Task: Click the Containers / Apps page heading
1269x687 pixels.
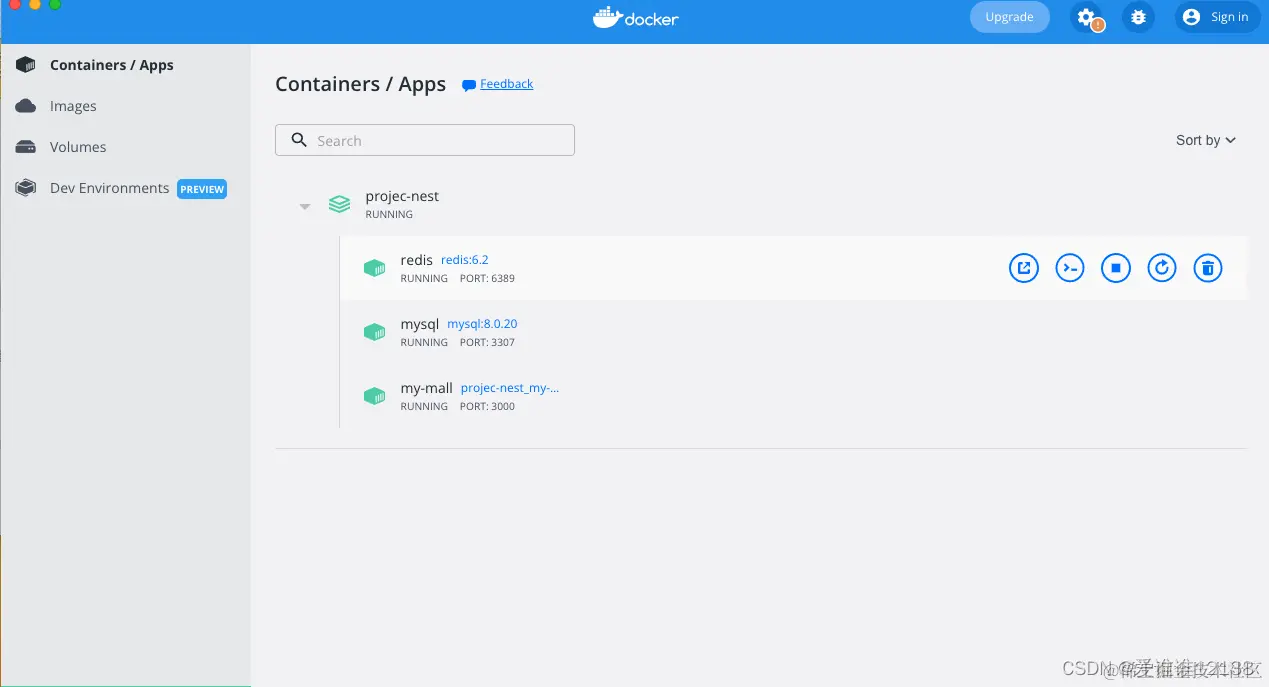Action: tap(360, 84)
